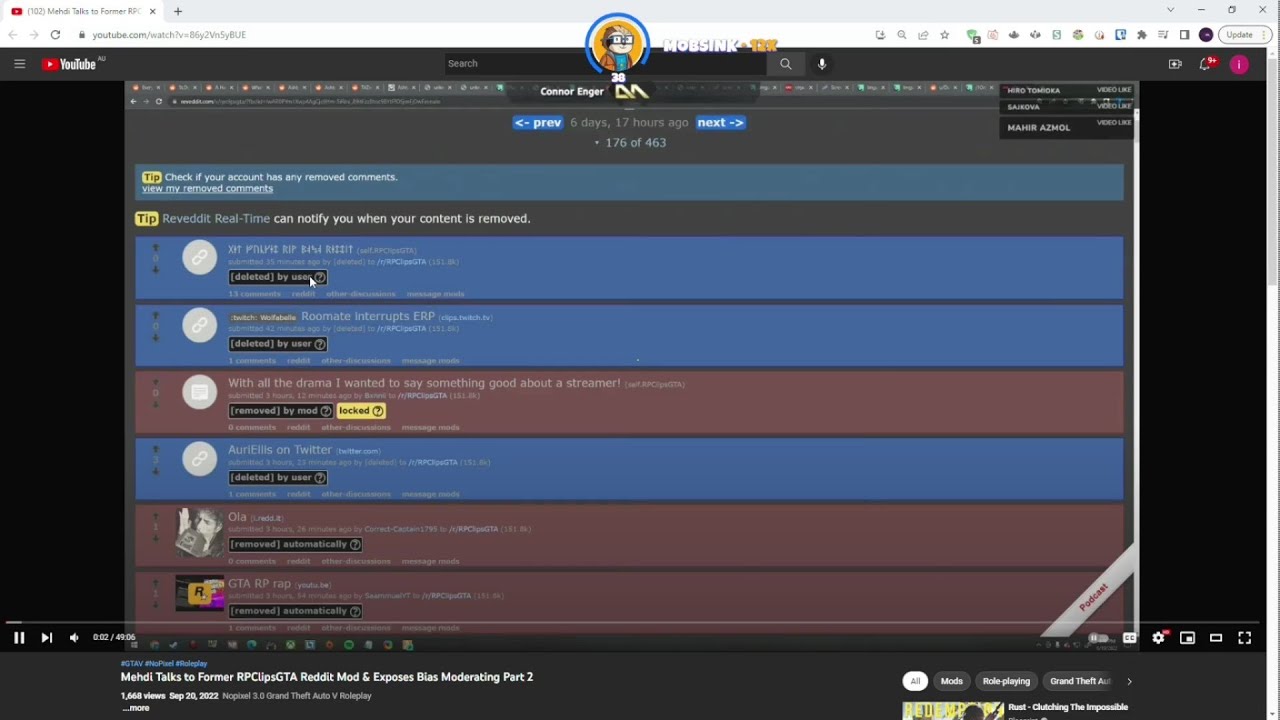
Task: Start voice search with microphone
Action: click(x=822, y=64)
